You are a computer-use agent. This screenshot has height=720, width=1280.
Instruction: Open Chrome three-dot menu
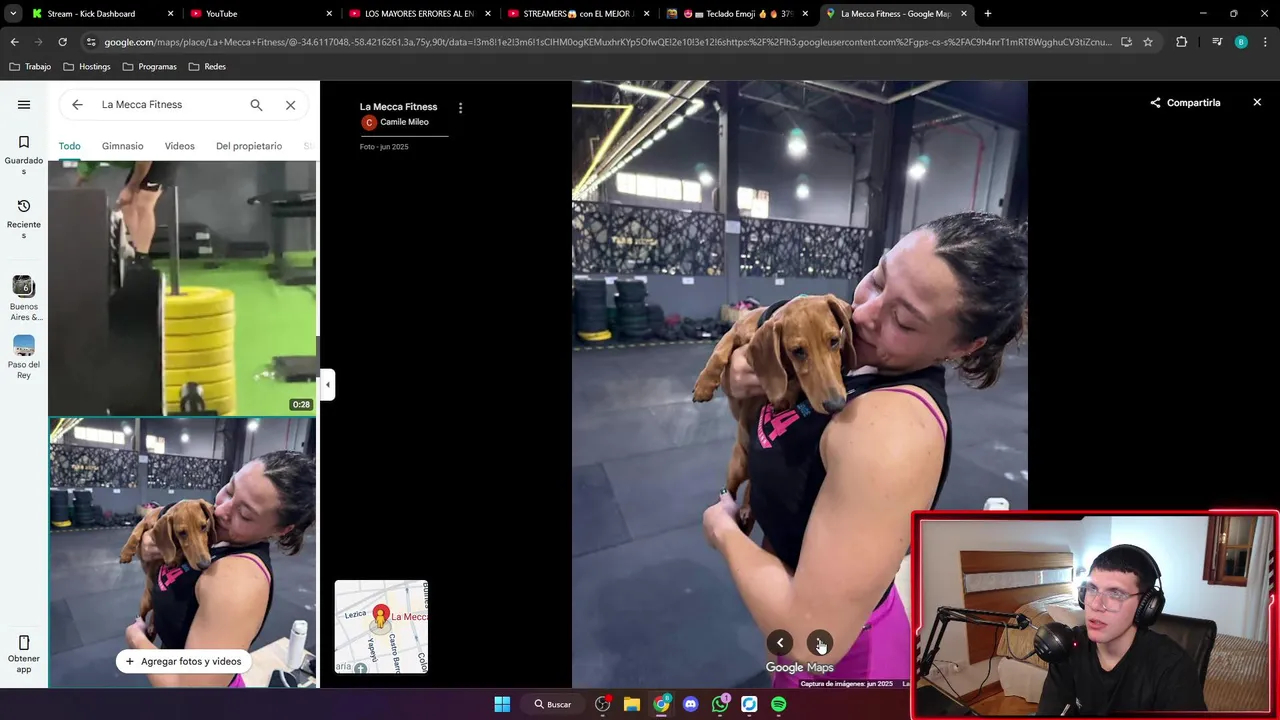(x=1265, y=42)
